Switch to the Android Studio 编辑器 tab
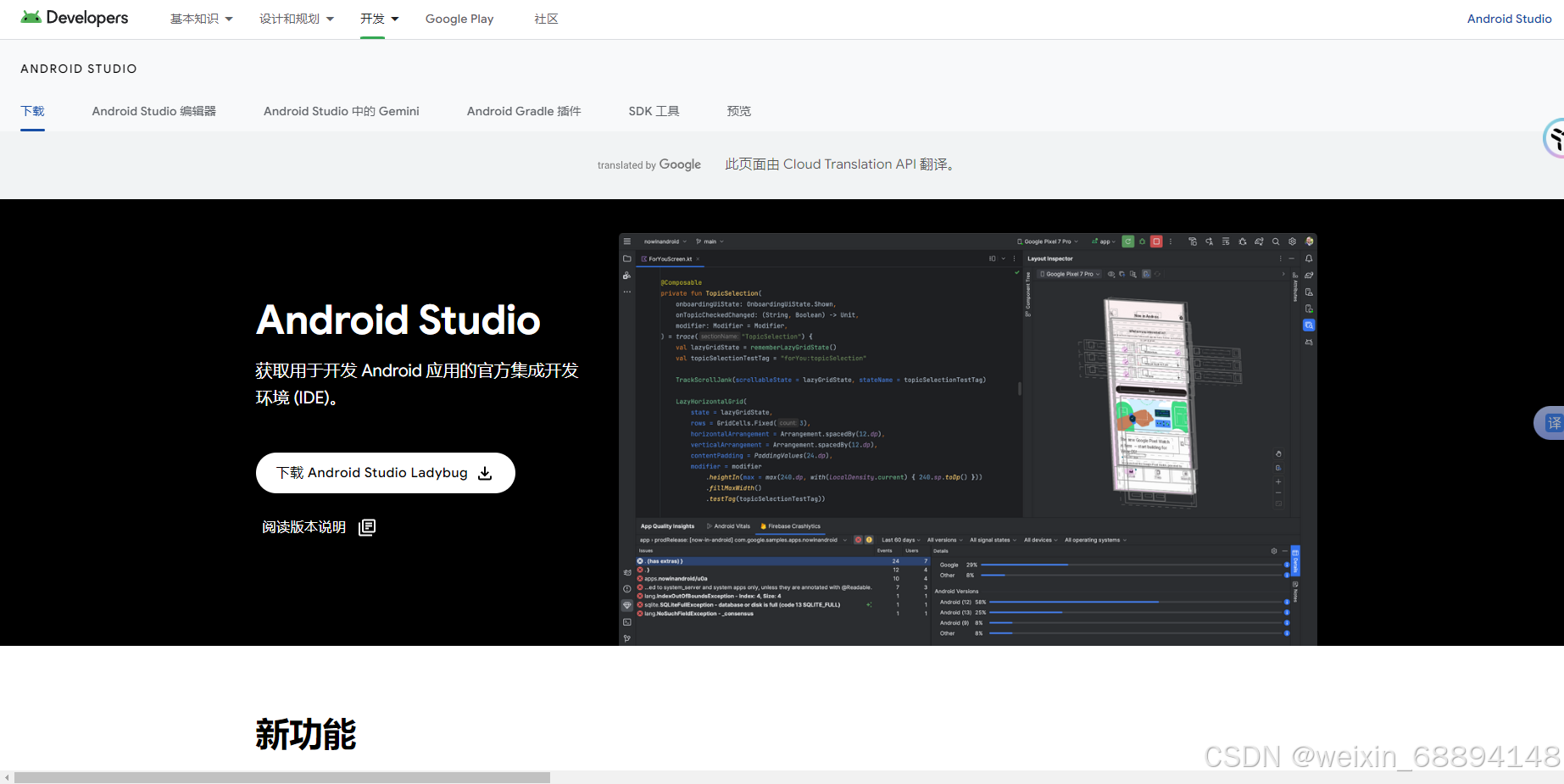The width and height of the screenshot is (1564, 784). click(154, 111)
